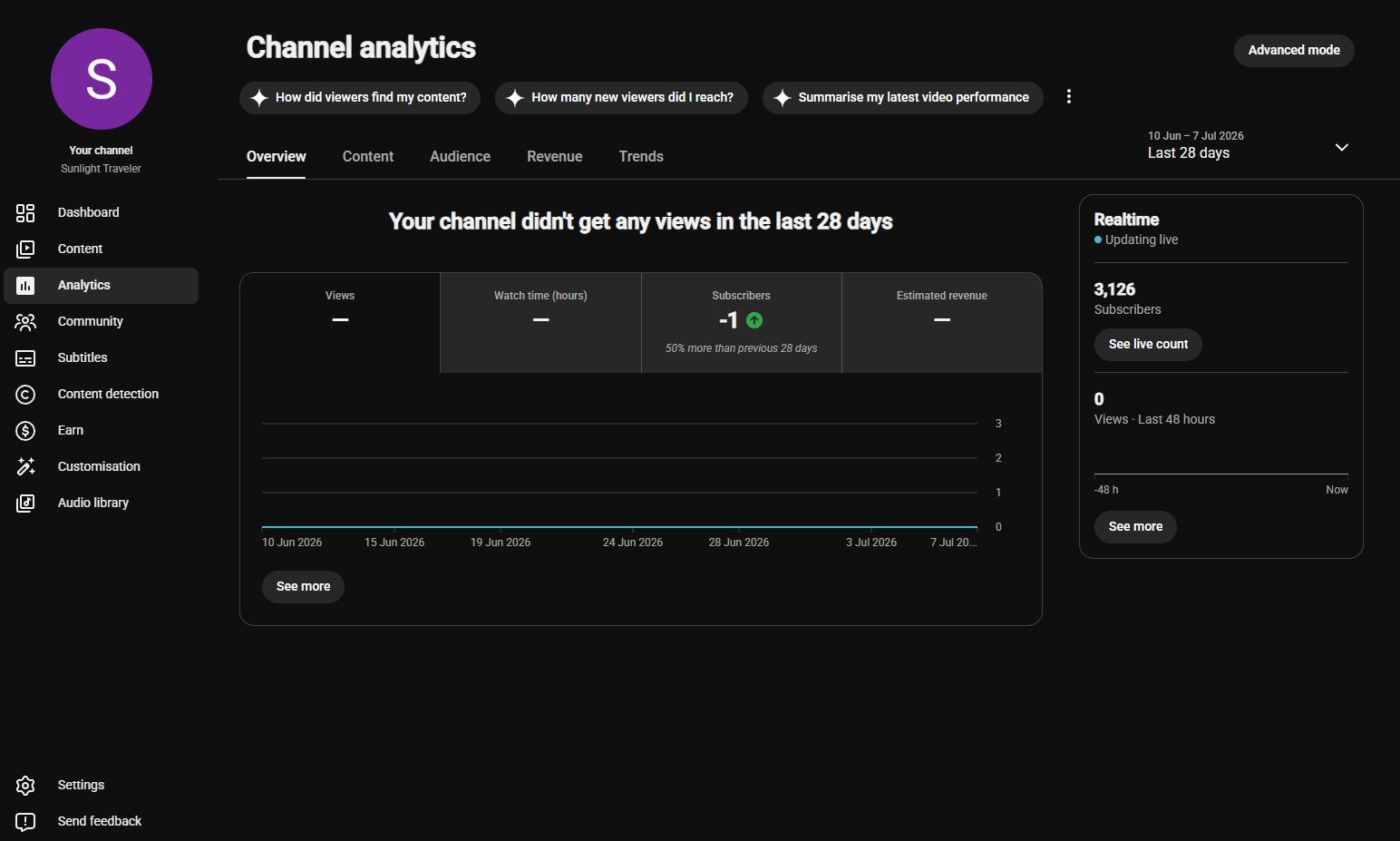Select the Estimated revenue card
Image resolution: width=1400 pixels, height=841 pixels.
point(942,323)
